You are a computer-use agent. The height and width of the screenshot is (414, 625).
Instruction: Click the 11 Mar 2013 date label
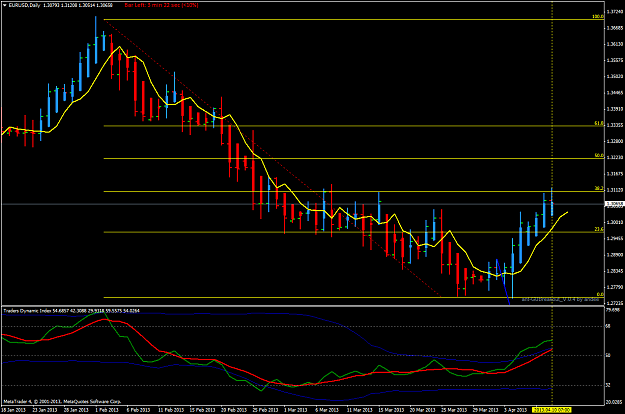(x=360, y=410)
